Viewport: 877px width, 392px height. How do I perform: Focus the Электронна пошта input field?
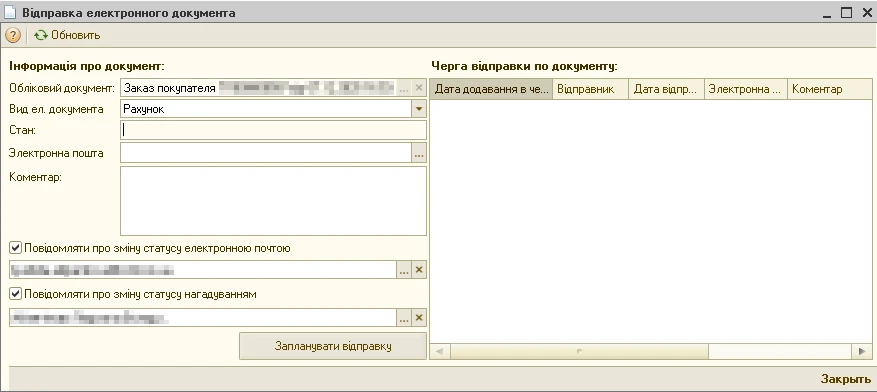tap(266, 153)
